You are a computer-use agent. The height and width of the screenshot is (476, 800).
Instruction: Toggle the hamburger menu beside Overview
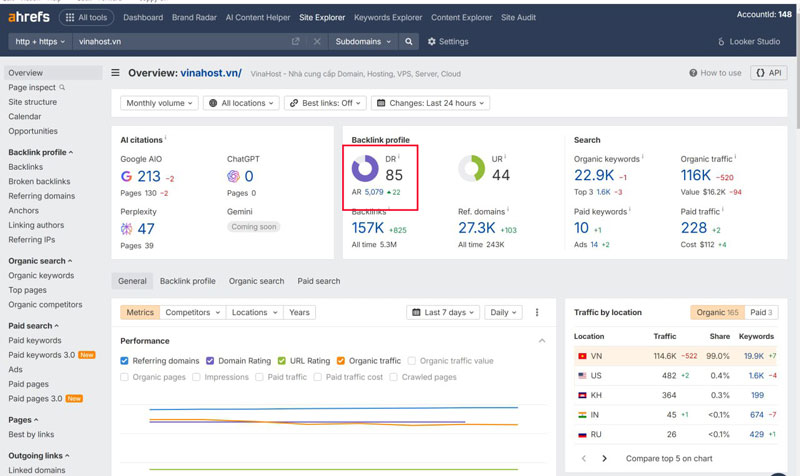click(116, 73)
